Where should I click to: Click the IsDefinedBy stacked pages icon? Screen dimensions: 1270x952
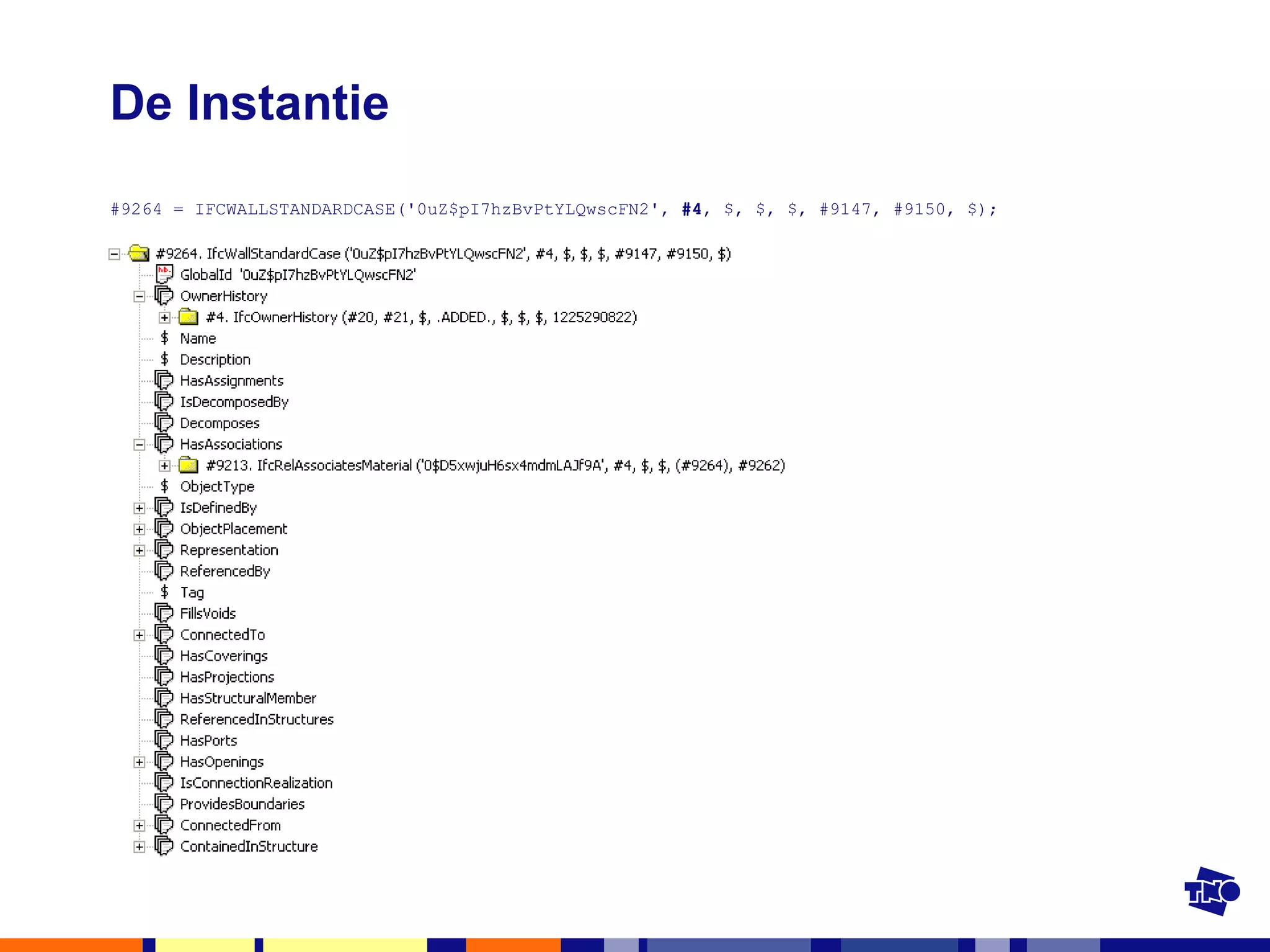pos(164,507)
